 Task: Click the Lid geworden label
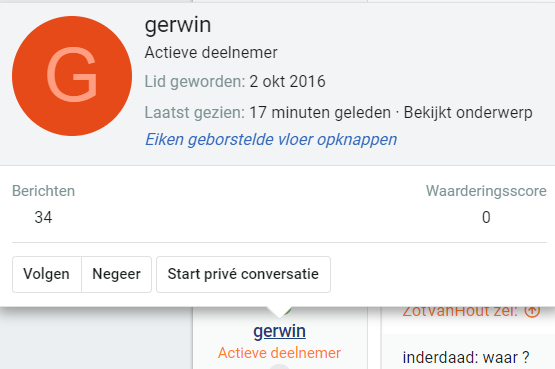tap(195, 82)
